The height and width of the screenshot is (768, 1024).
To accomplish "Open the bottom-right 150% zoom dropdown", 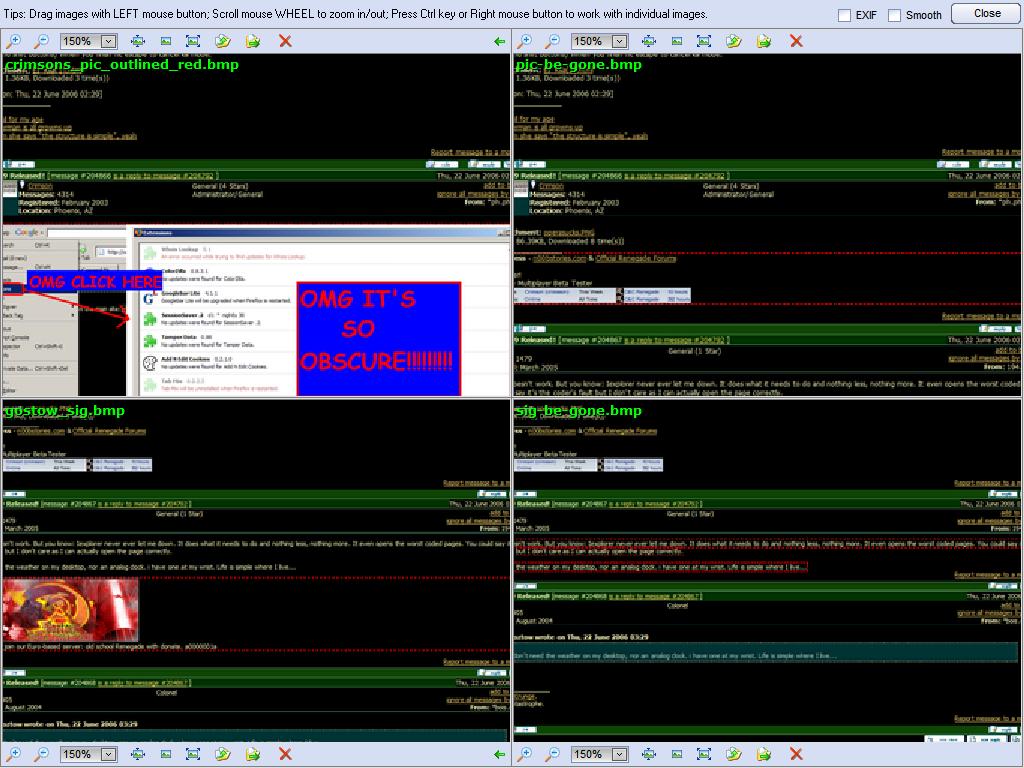I will tap(619, 754).
